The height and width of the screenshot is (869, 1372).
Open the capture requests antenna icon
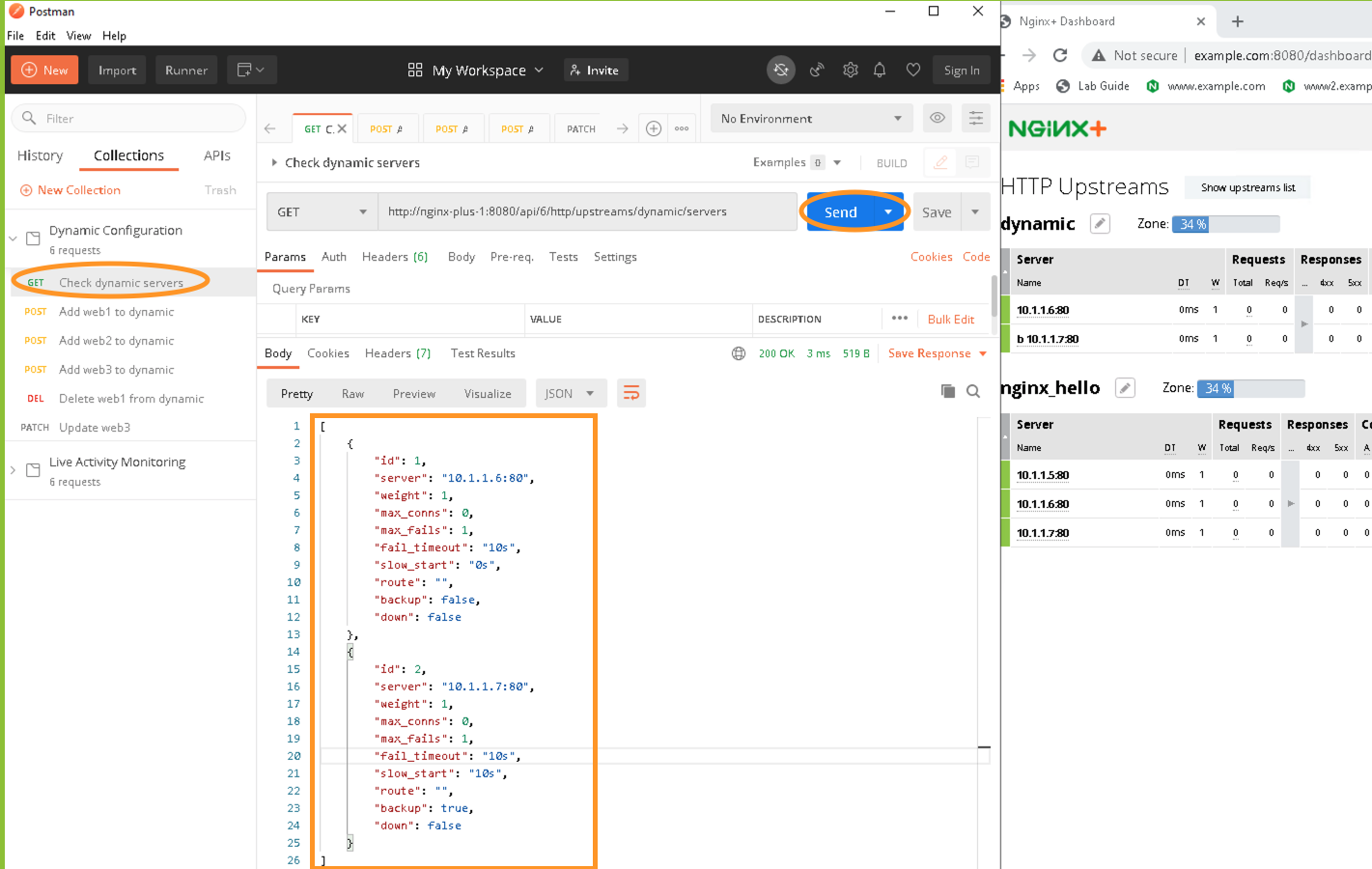[x=817, y=70]
